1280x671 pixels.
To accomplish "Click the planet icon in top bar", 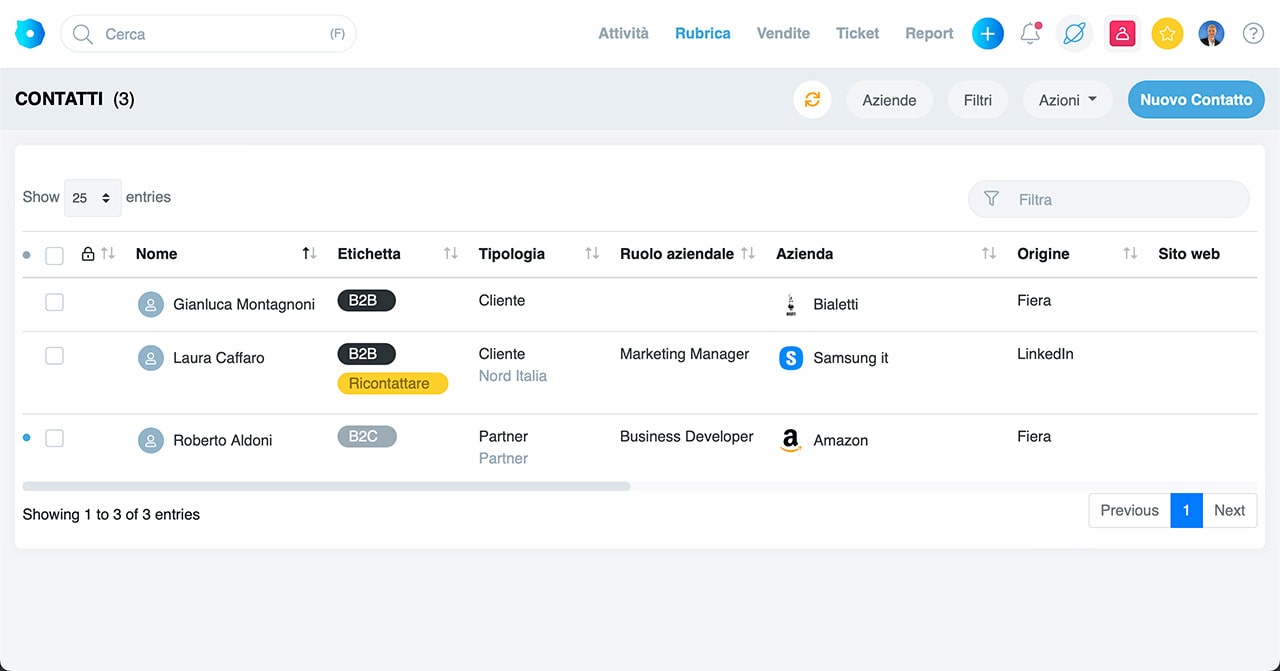I will click(x=1074, y=34).
